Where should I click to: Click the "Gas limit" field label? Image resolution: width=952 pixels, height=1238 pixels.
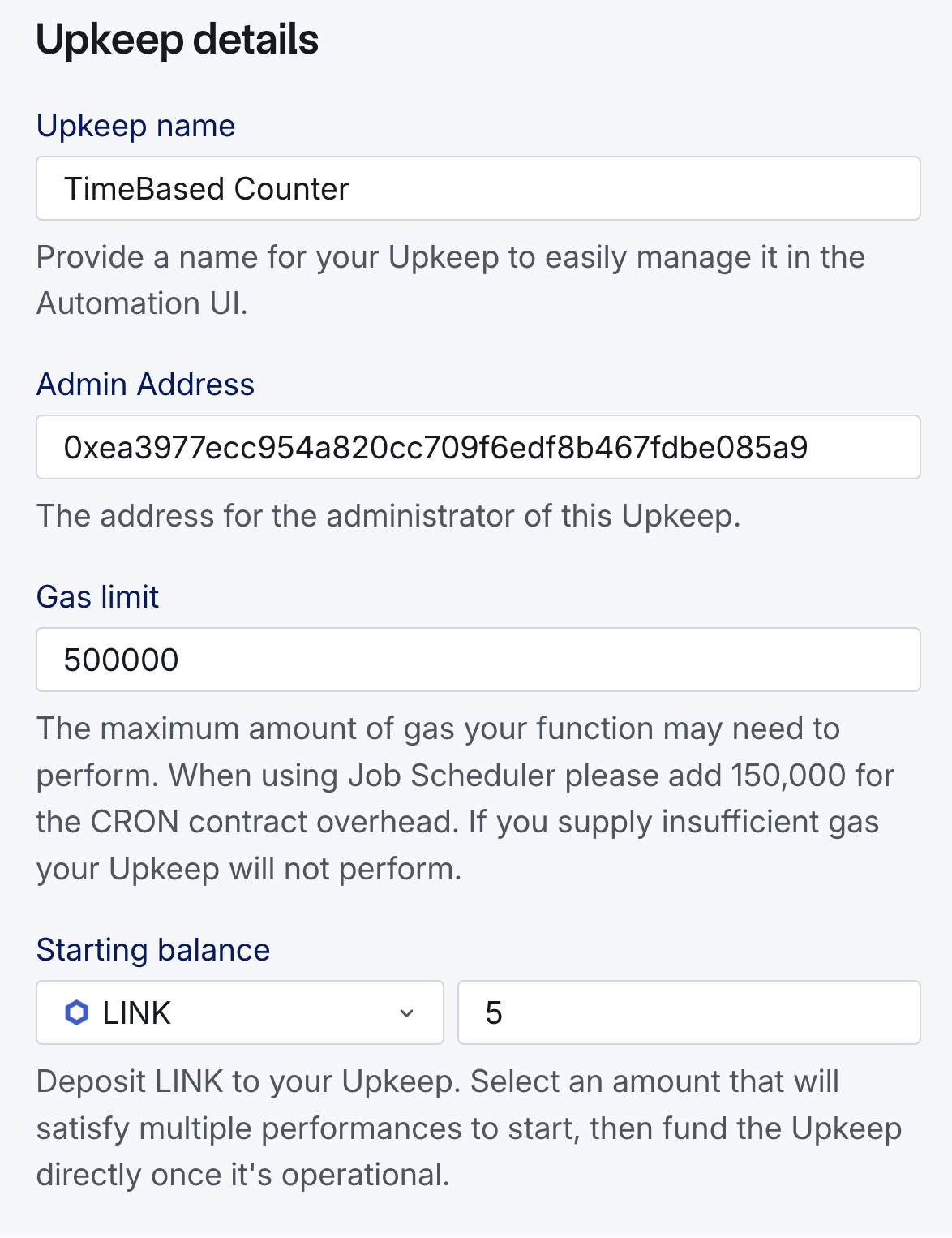[x=98, y=597]
